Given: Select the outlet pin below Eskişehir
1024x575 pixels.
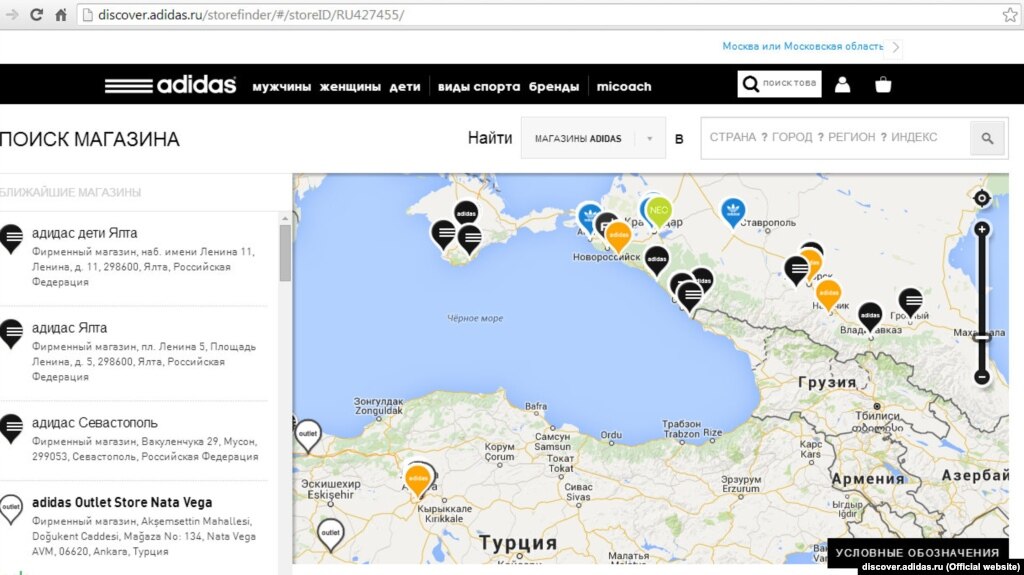Looking at the screenshot, I should tap(330, 534).
